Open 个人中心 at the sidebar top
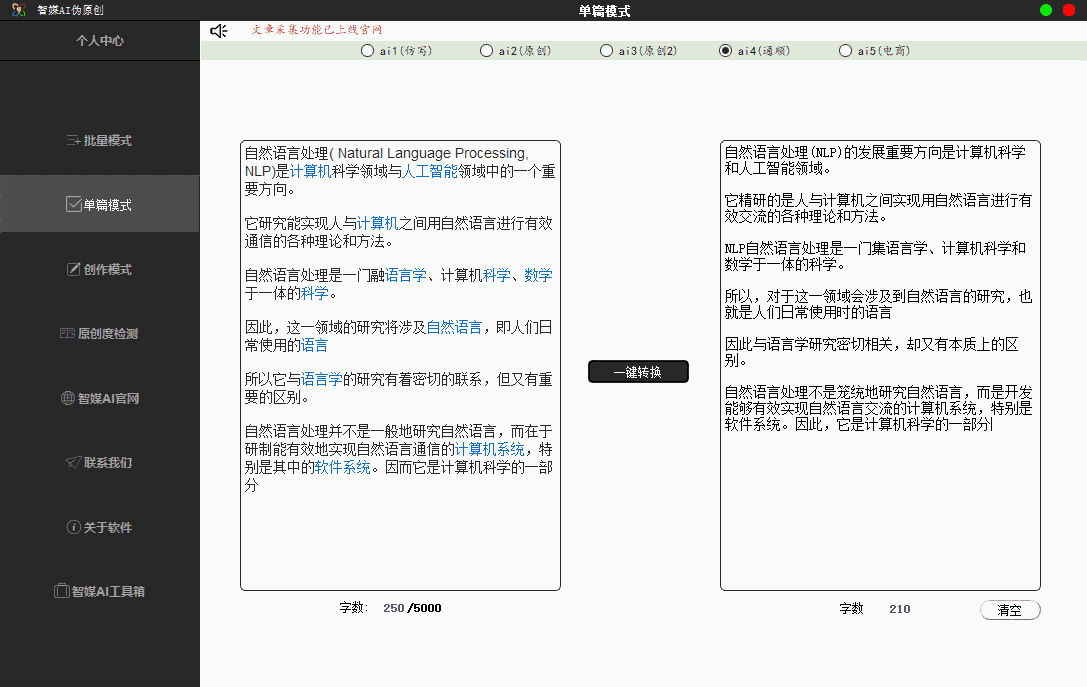 coord(99,41)
